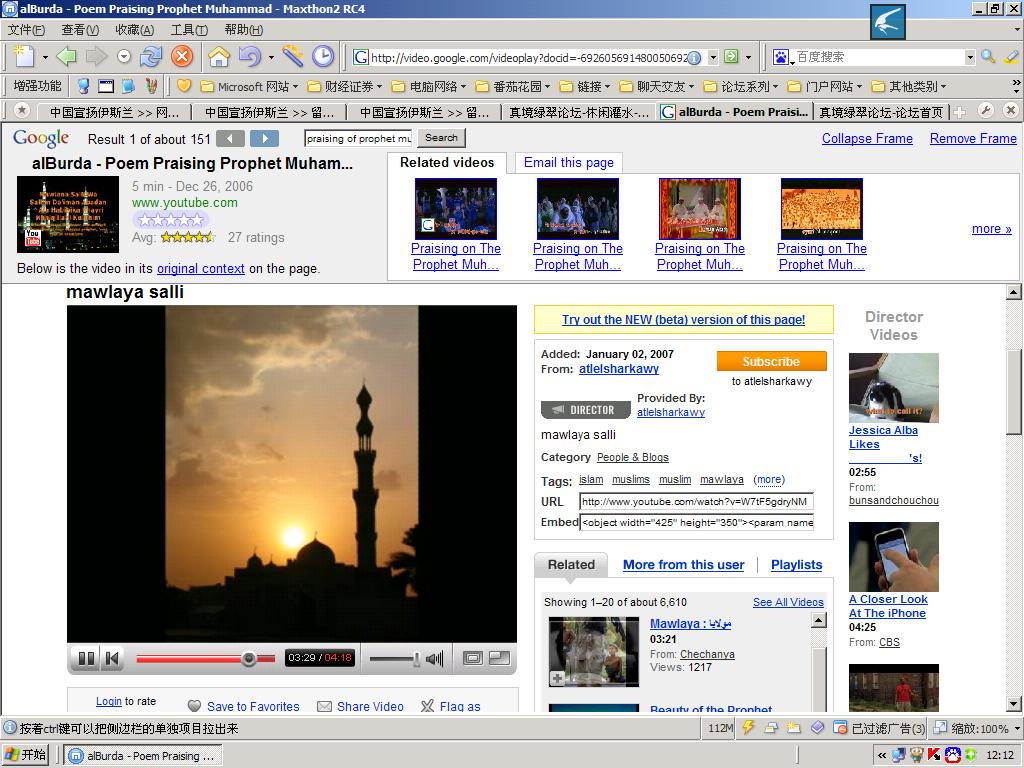
Task: Click the new tab plus icon
Action: [x=959, y=112]
